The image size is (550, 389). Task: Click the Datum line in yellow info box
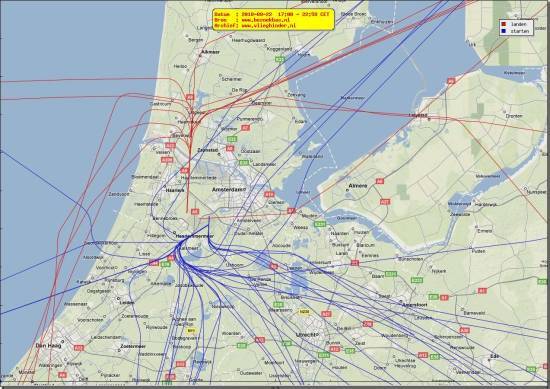[x=272, y=14]
